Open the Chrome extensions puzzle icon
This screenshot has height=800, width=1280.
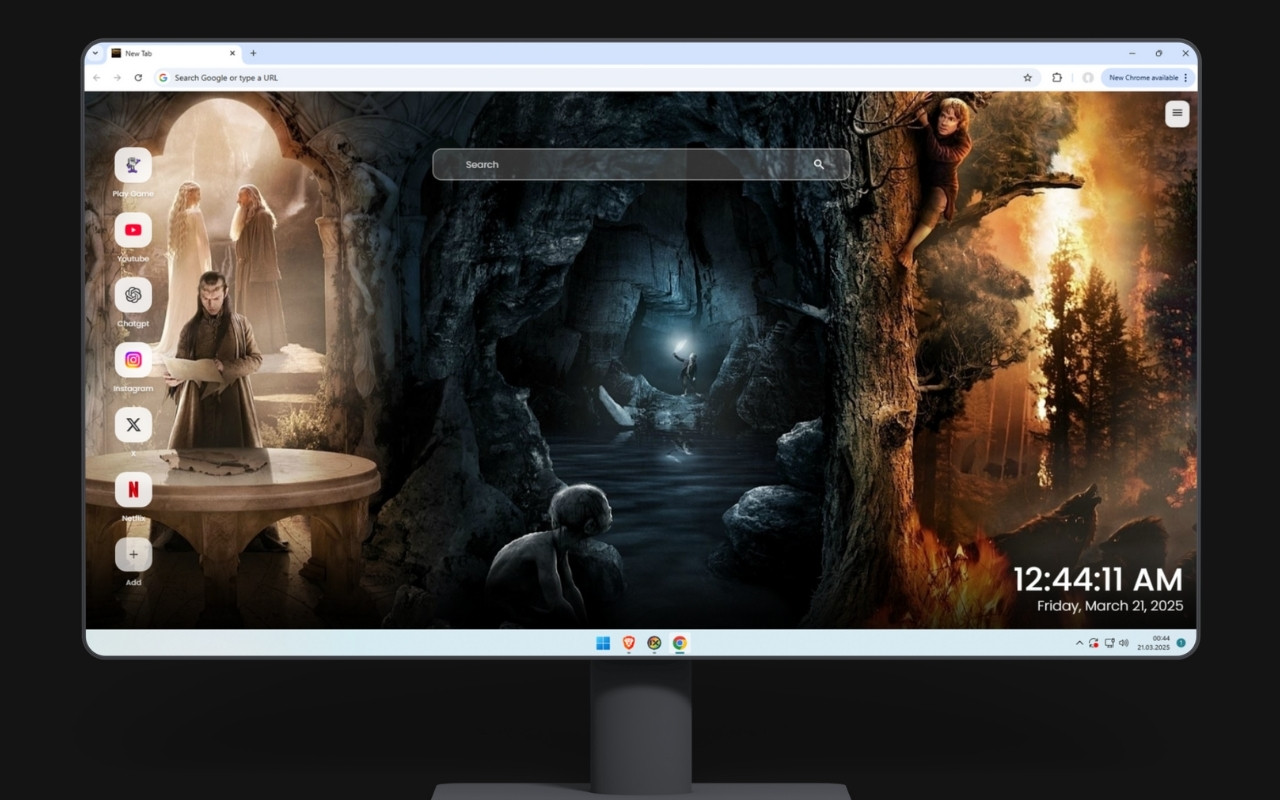[1055, 77]
